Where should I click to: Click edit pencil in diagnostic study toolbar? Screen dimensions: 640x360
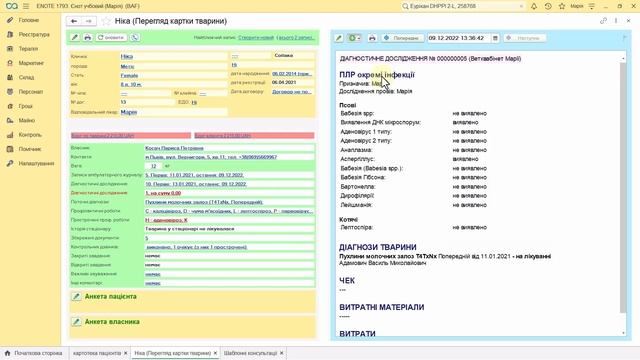tap(338, 38)
